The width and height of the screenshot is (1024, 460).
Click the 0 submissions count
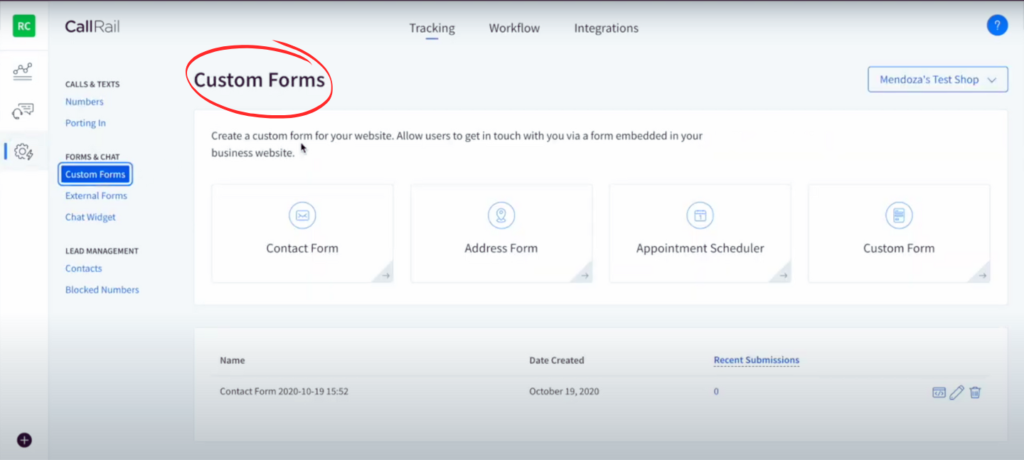(716, 392)
